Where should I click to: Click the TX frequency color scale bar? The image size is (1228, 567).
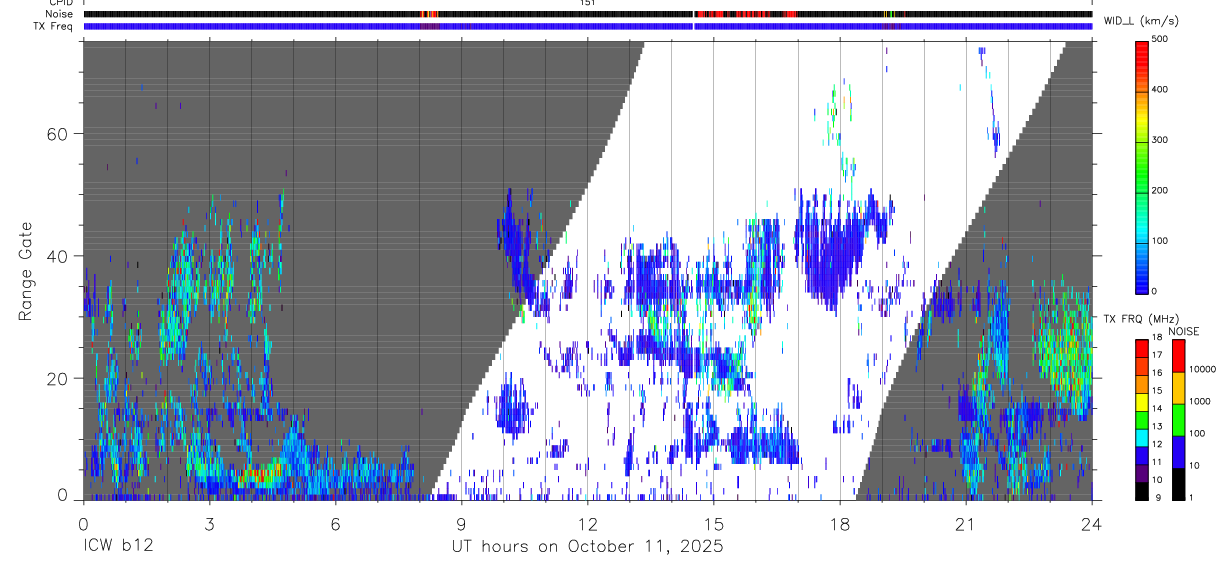(x=1142, y=420)
